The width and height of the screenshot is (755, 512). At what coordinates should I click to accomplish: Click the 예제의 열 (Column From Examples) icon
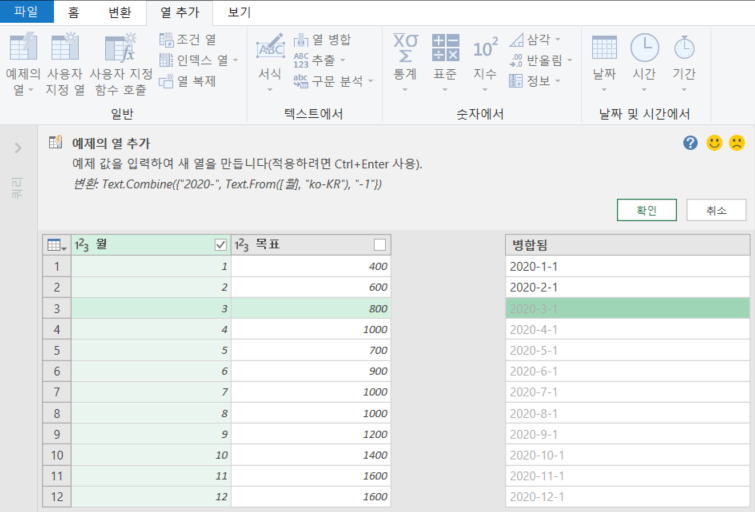tap(23, 47)
